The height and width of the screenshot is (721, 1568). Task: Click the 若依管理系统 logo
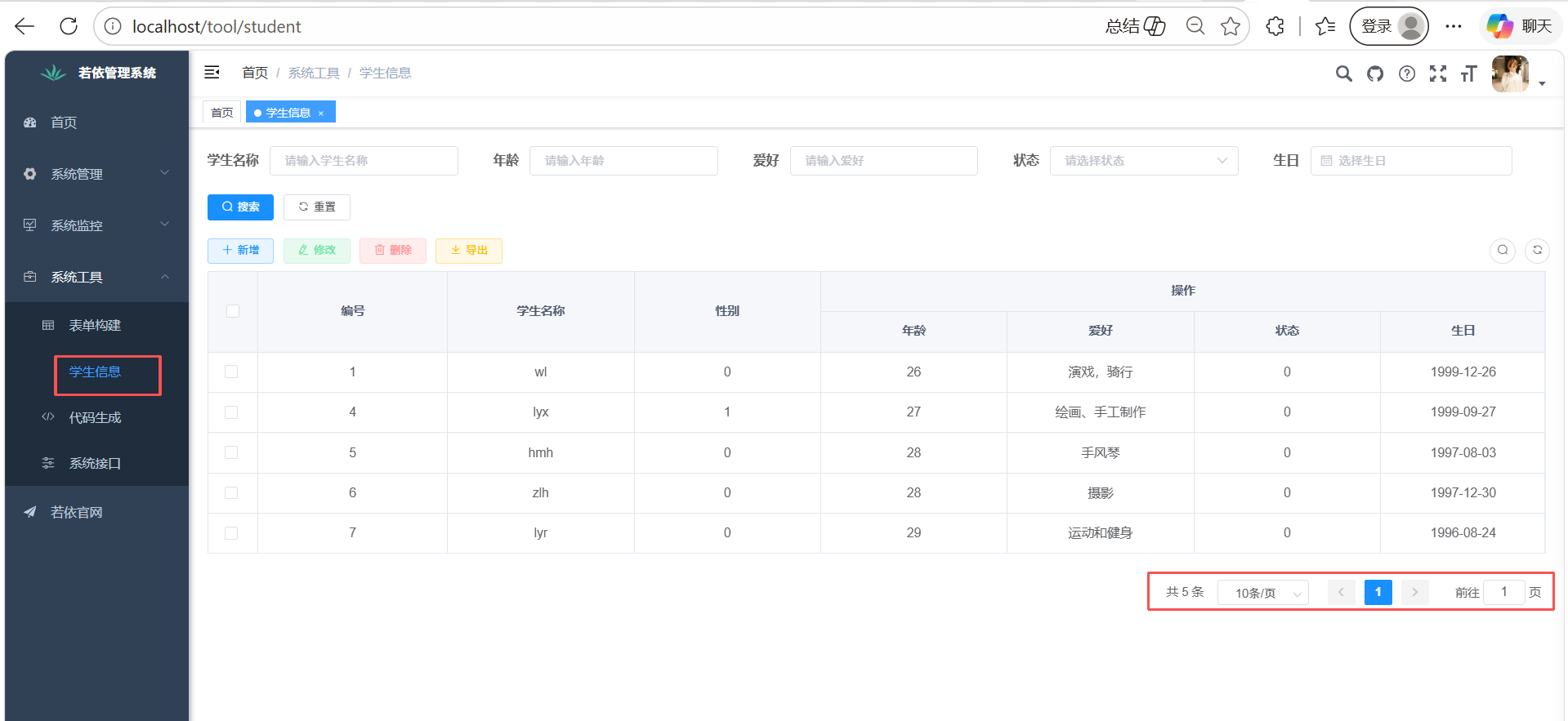[97, 73]
